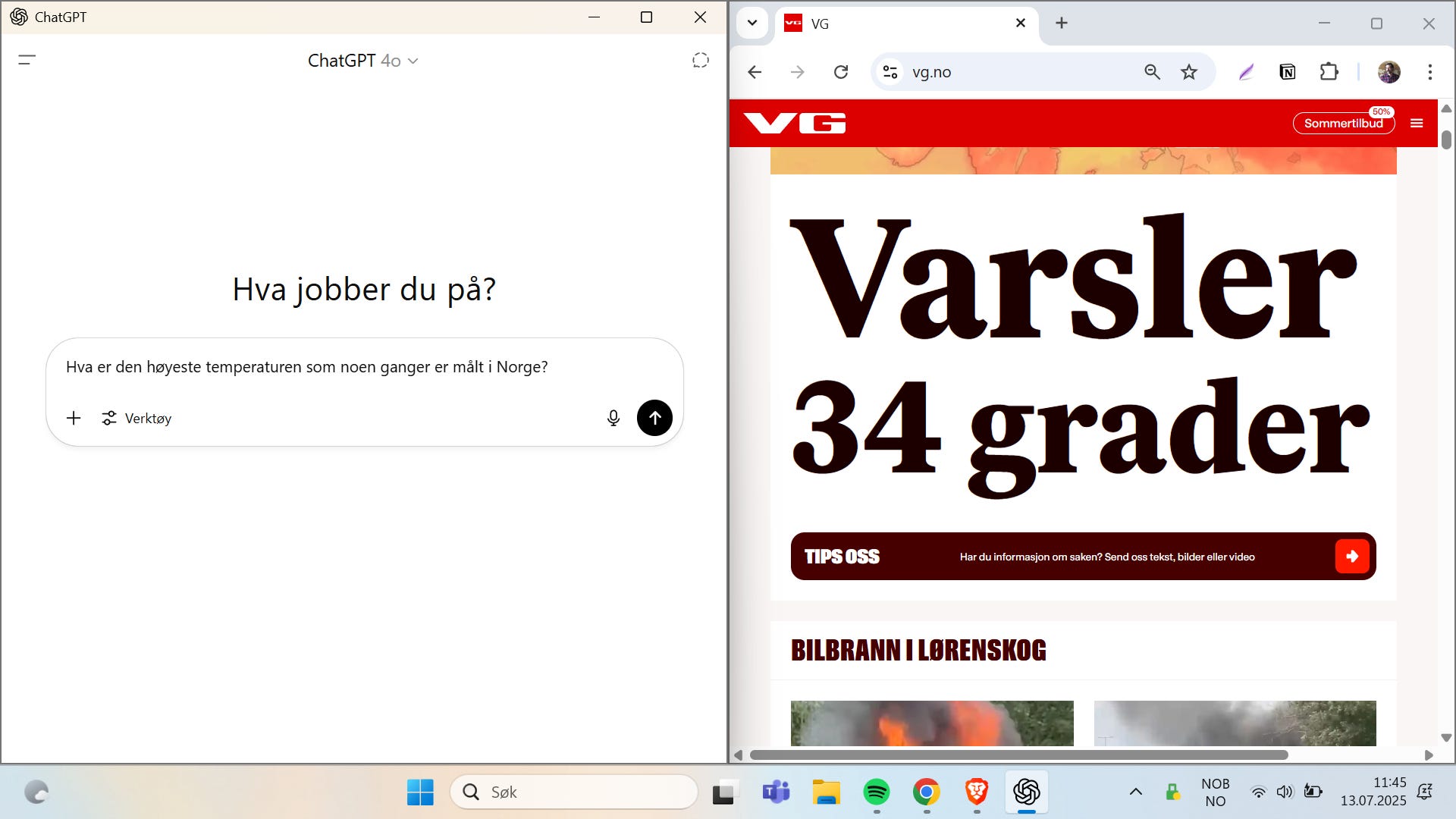Screen dimensions: 1456x819
Task: Click the Notion web clipper extension icon
Action: 1287,72
